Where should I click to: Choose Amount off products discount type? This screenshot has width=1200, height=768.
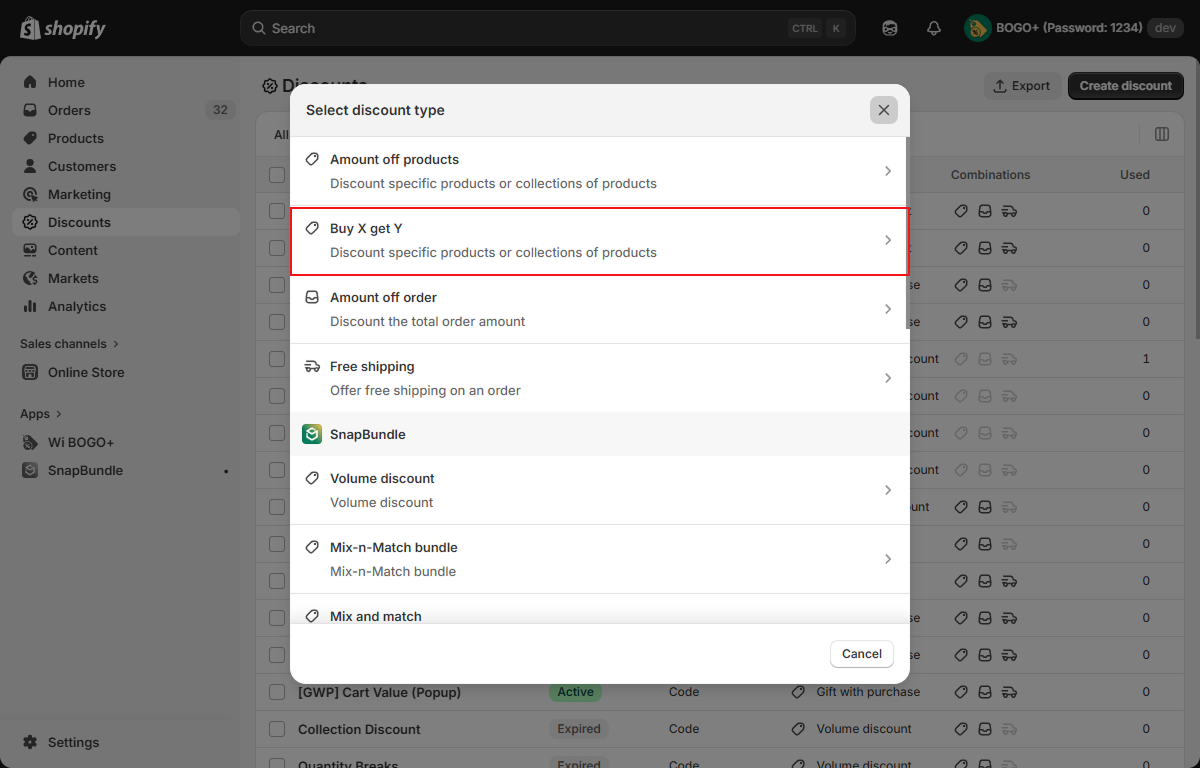[598, 171]
